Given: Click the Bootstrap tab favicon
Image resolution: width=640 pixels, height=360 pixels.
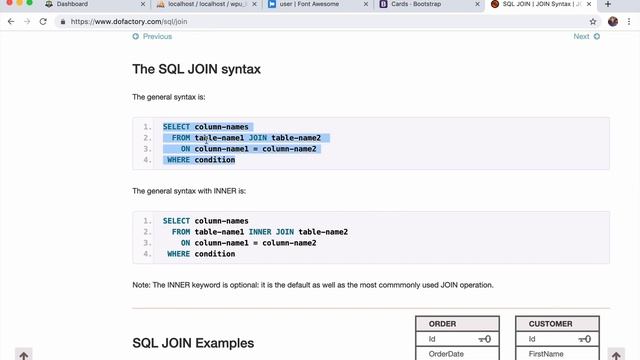Looking at the screenshot, I should click(x=383, y=4).
